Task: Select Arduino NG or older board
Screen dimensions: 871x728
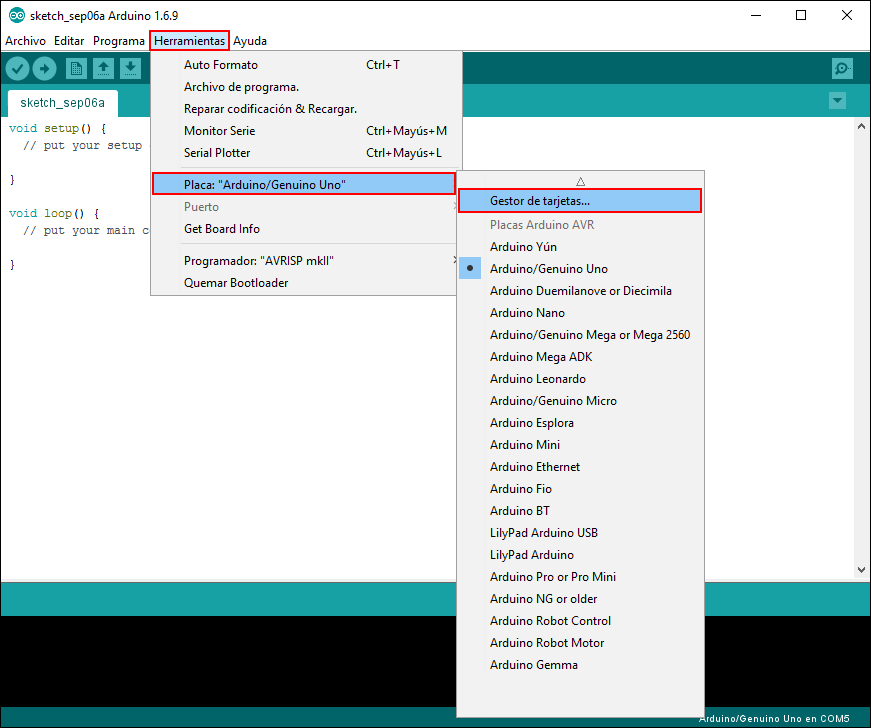Action: pos(581,599)
